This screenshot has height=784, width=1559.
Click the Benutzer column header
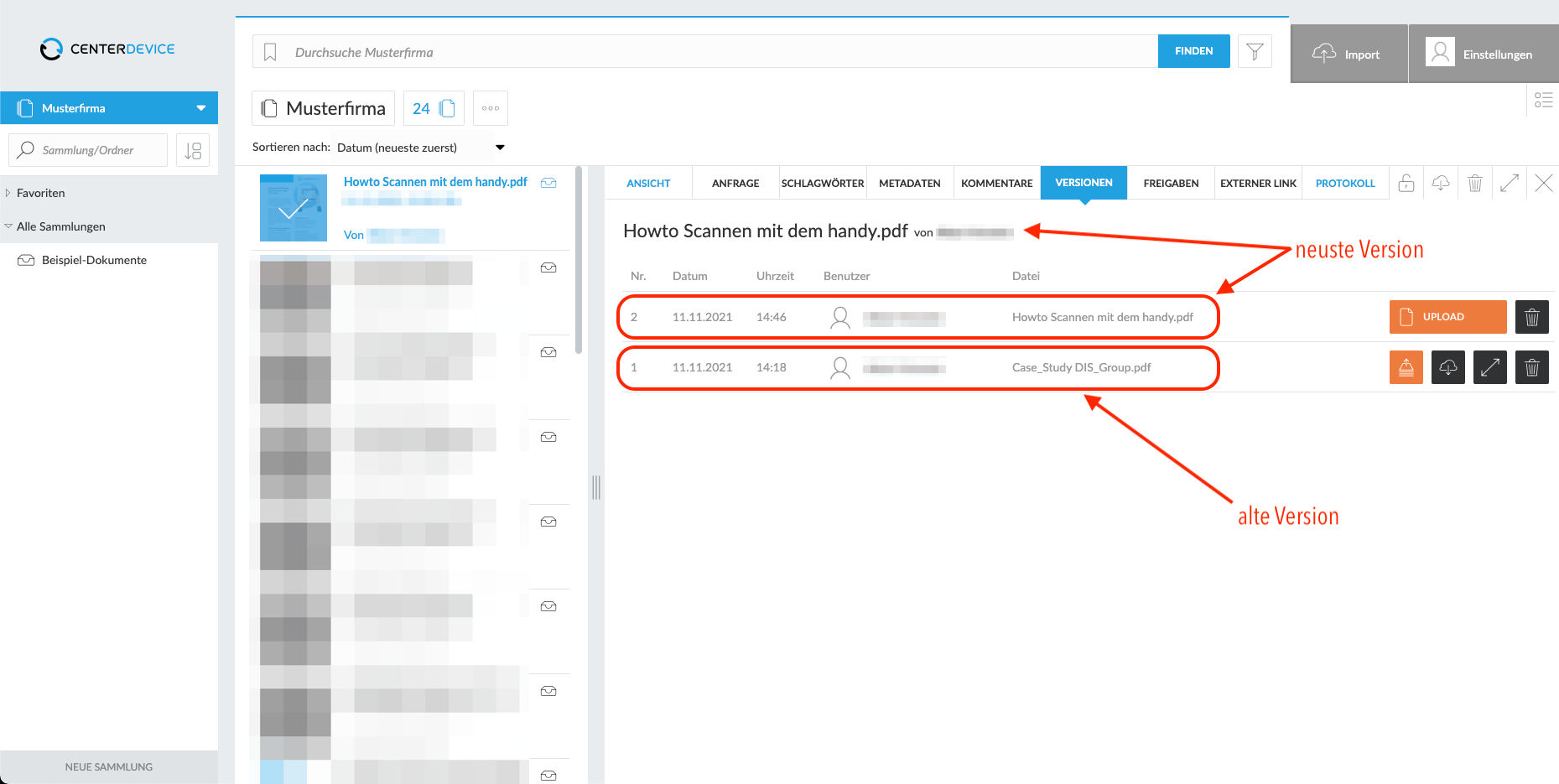[x=846, y=276]
